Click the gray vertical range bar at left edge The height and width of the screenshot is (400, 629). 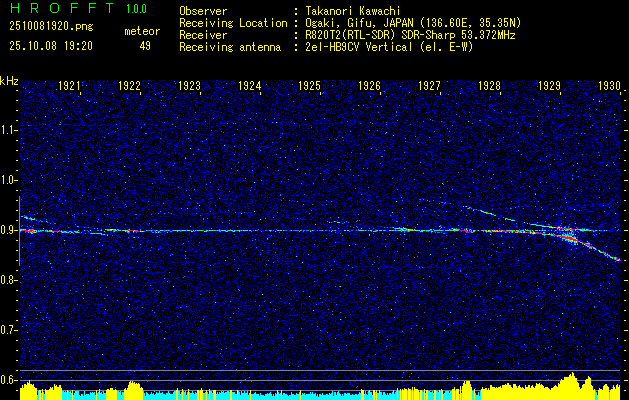19,231
